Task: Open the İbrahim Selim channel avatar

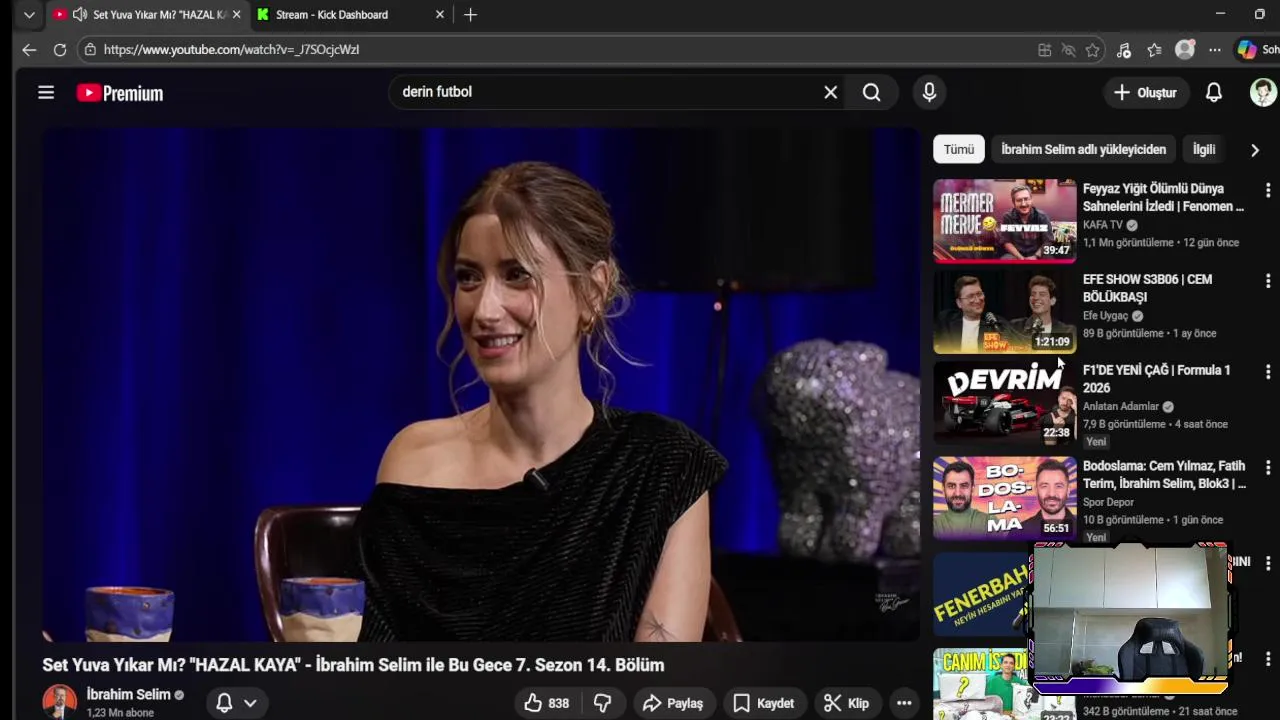Action: [59, 702]
